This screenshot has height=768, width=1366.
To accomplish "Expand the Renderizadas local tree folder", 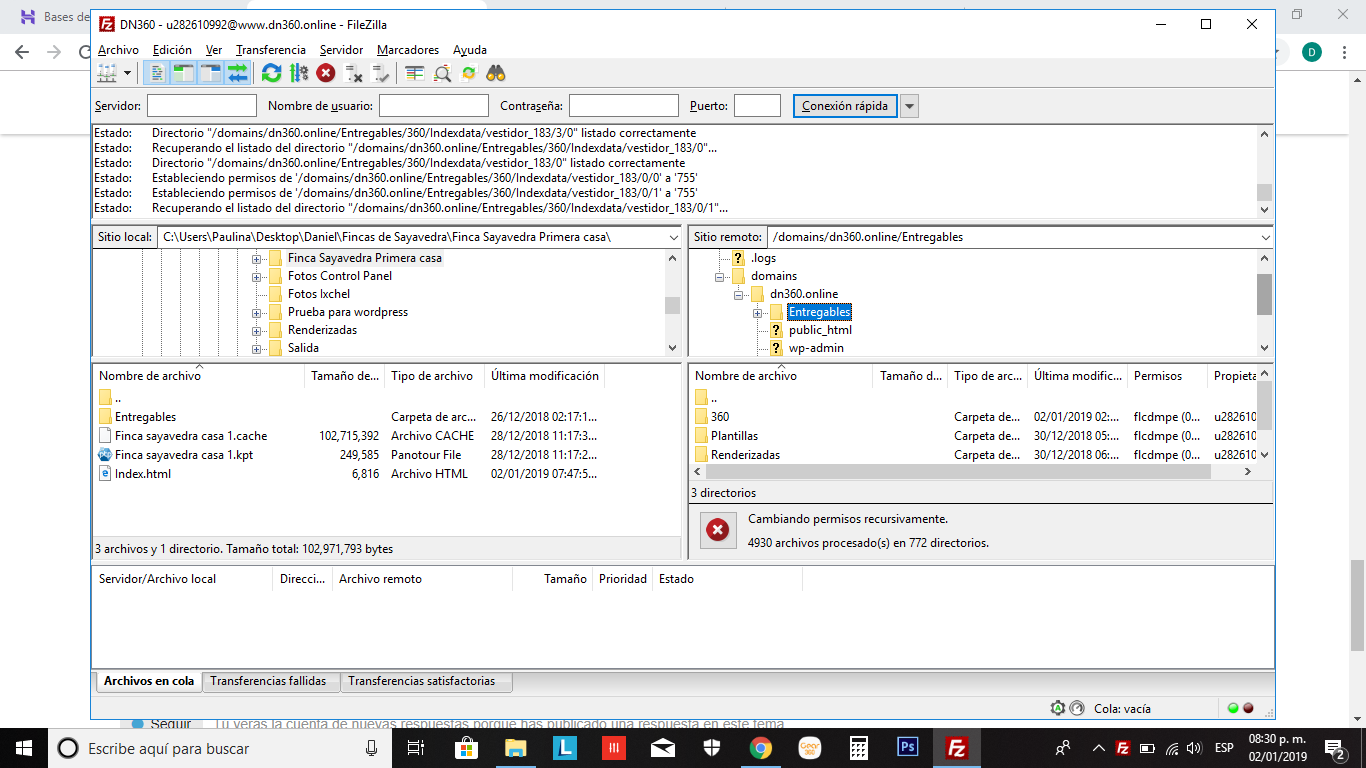I will click(x=257, y=330).
